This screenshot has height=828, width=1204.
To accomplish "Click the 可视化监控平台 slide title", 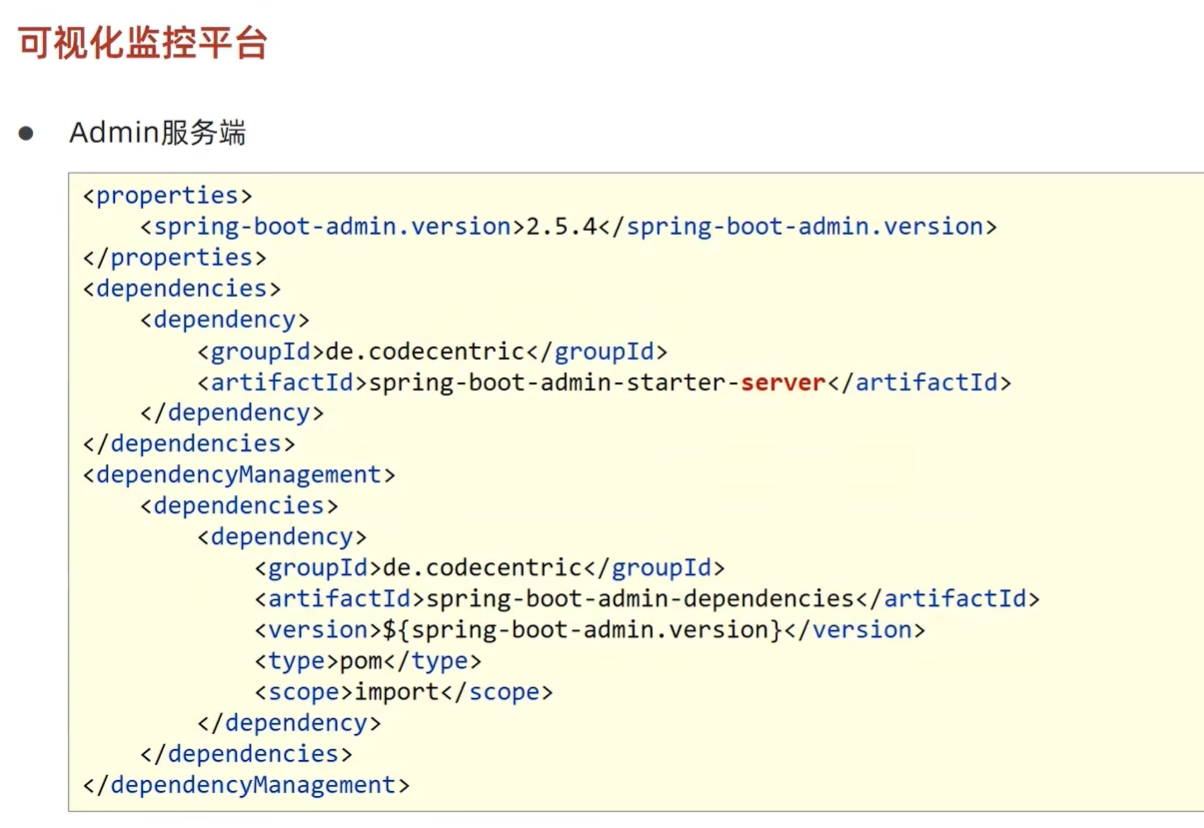I will 143,44.
